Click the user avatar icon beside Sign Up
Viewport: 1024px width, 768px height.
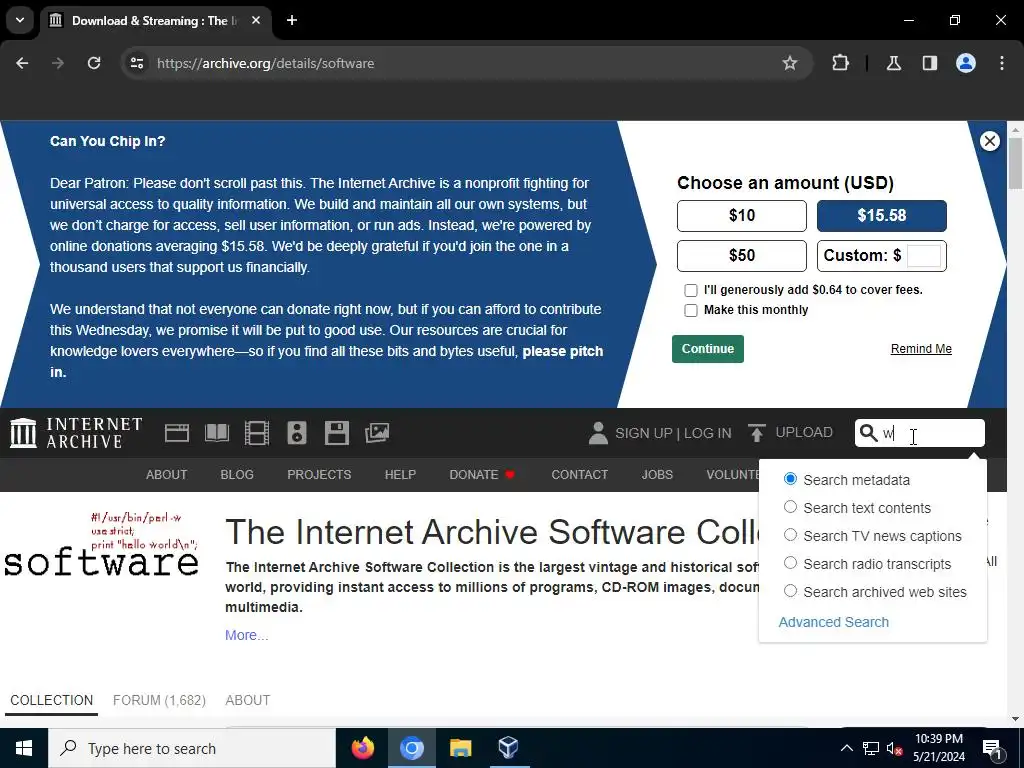[598, 433]
